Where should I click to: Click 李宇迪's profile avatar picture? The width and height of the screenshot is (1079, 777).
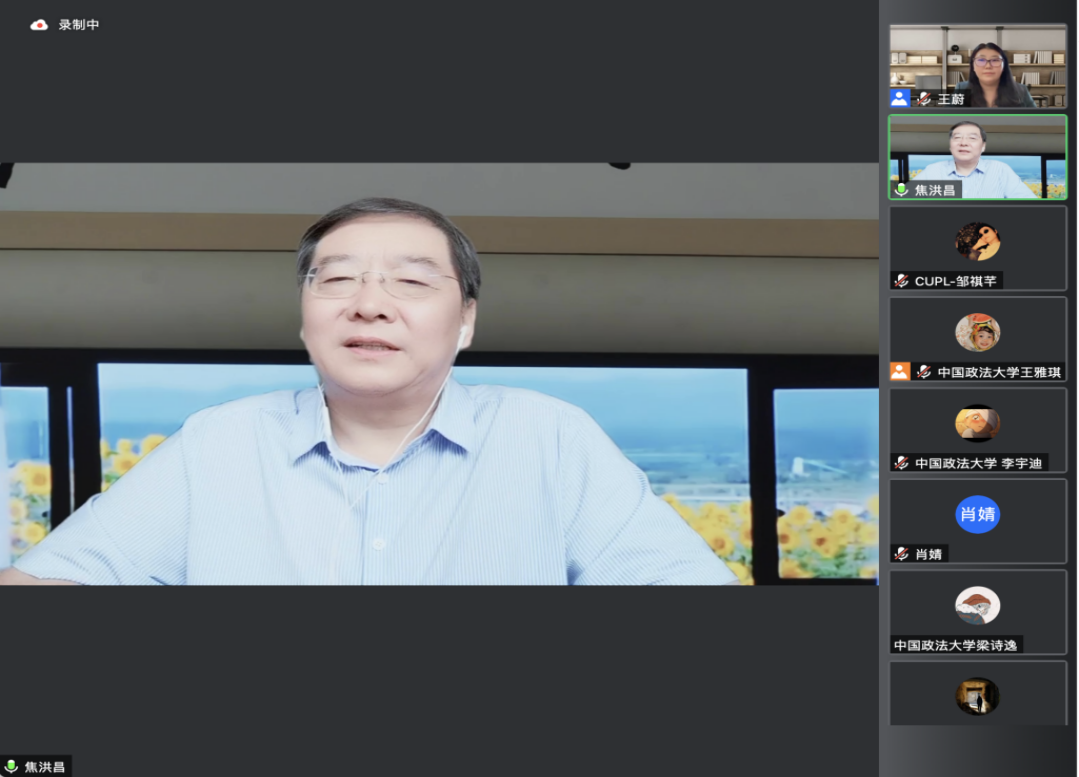977,423
